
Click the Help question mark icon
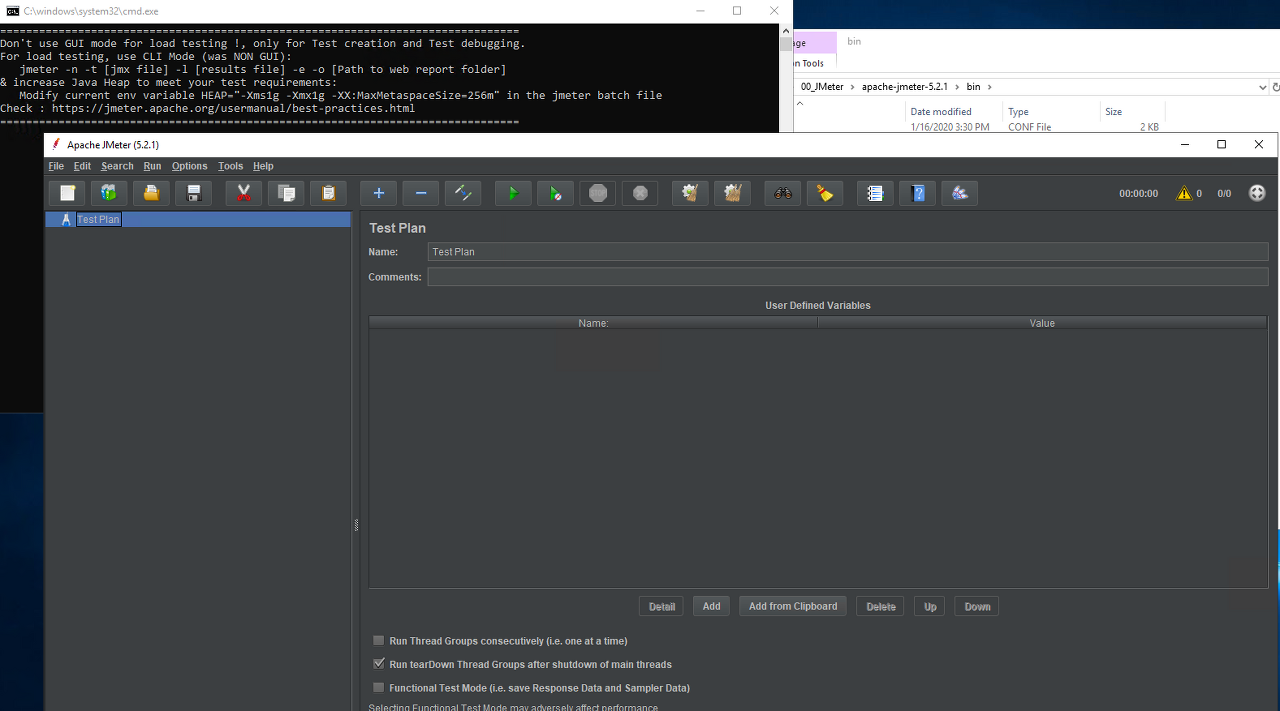click(917, 193)
